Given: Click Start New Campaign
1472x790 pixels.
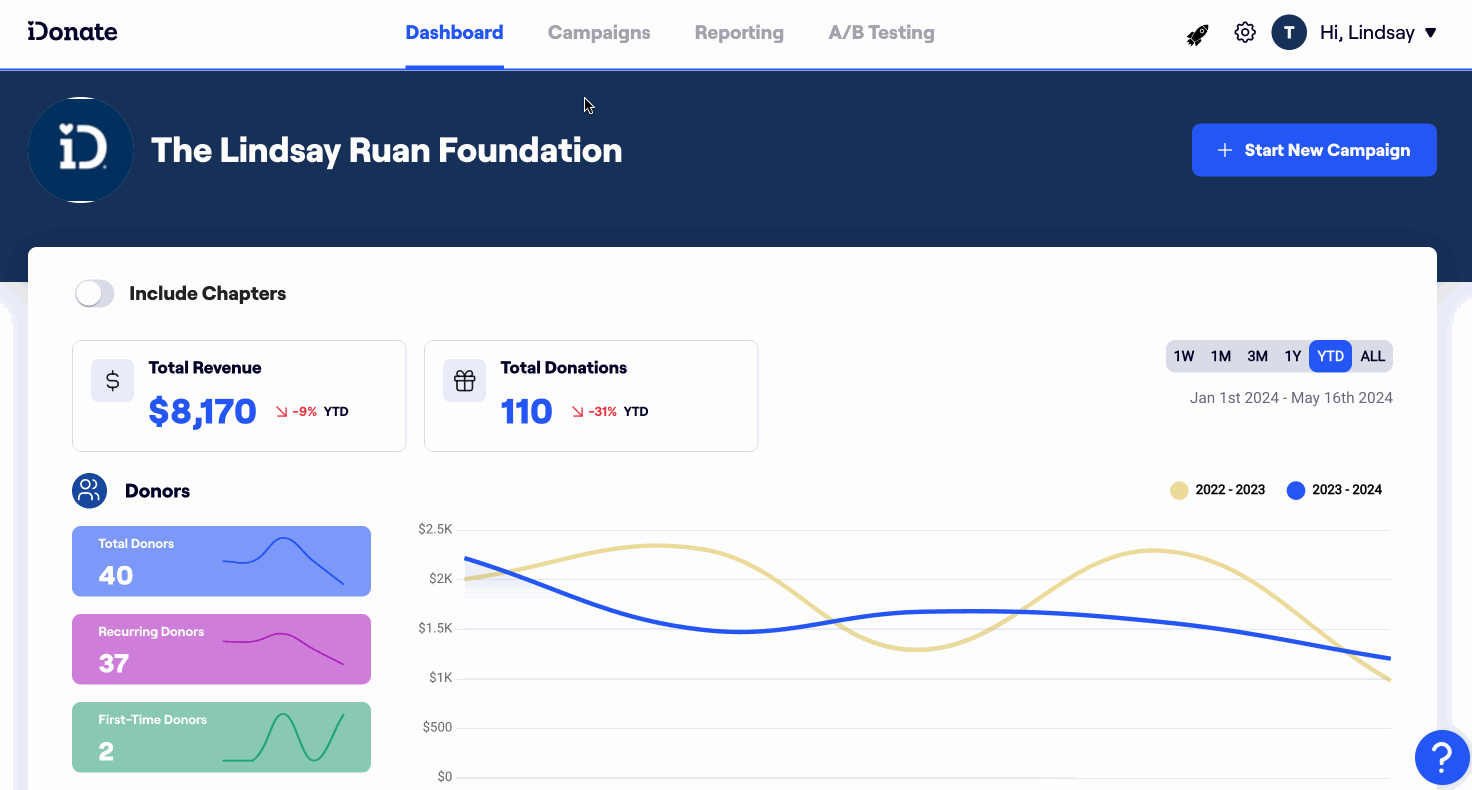Looking at the screenshot, I should pos(1314,149).
